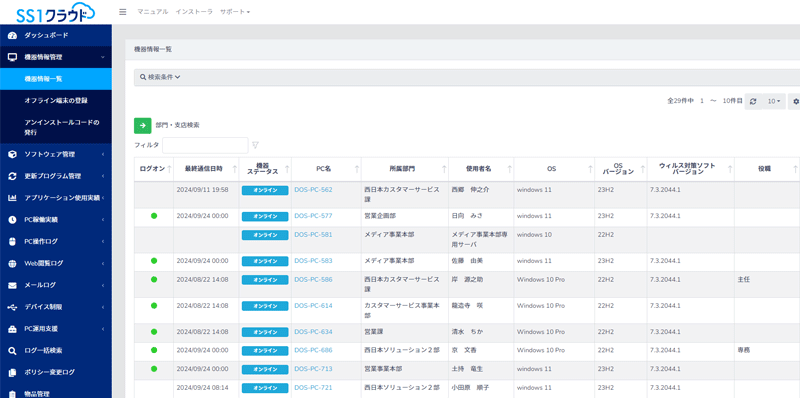The width and height of the screenshot is (800, 398).
Task: Sort by 使用者名 column arrow
Action: (510, 169)
